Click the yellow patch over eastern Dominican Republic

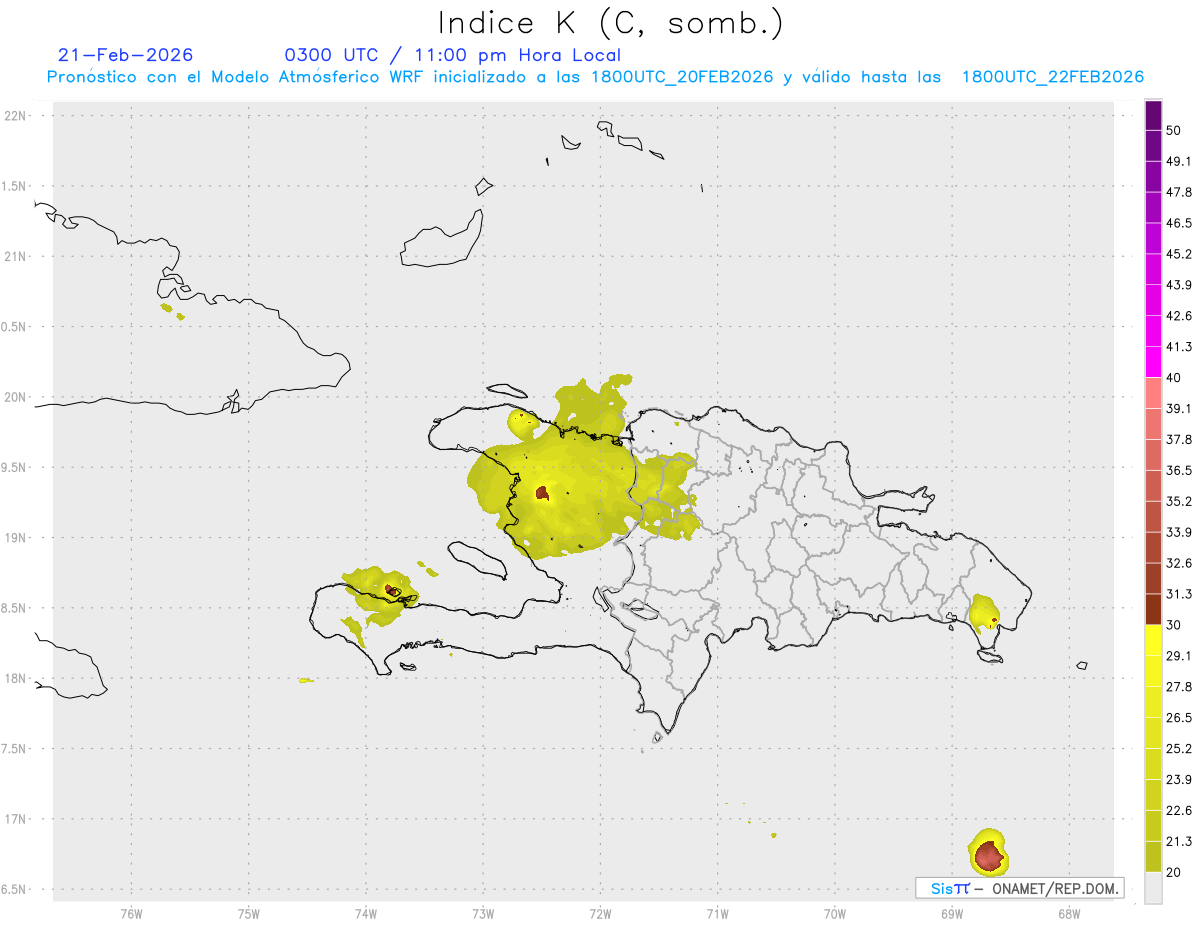tap(985, 611)
